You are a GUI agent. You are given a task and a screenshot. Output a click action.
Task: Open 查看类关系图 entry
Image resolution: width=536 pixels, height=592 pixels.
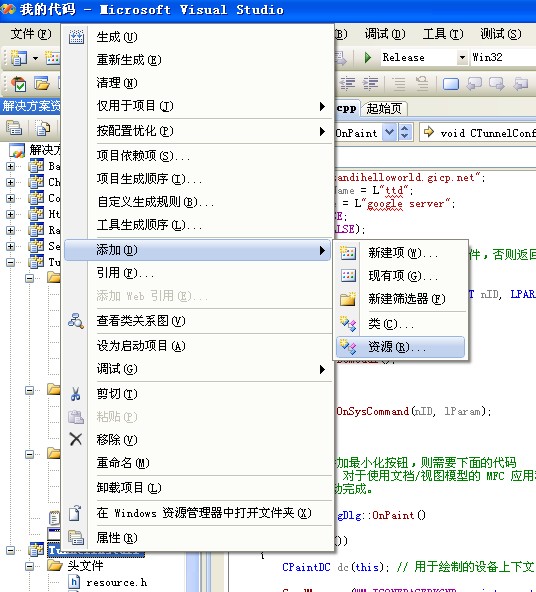tap(198, 321)
